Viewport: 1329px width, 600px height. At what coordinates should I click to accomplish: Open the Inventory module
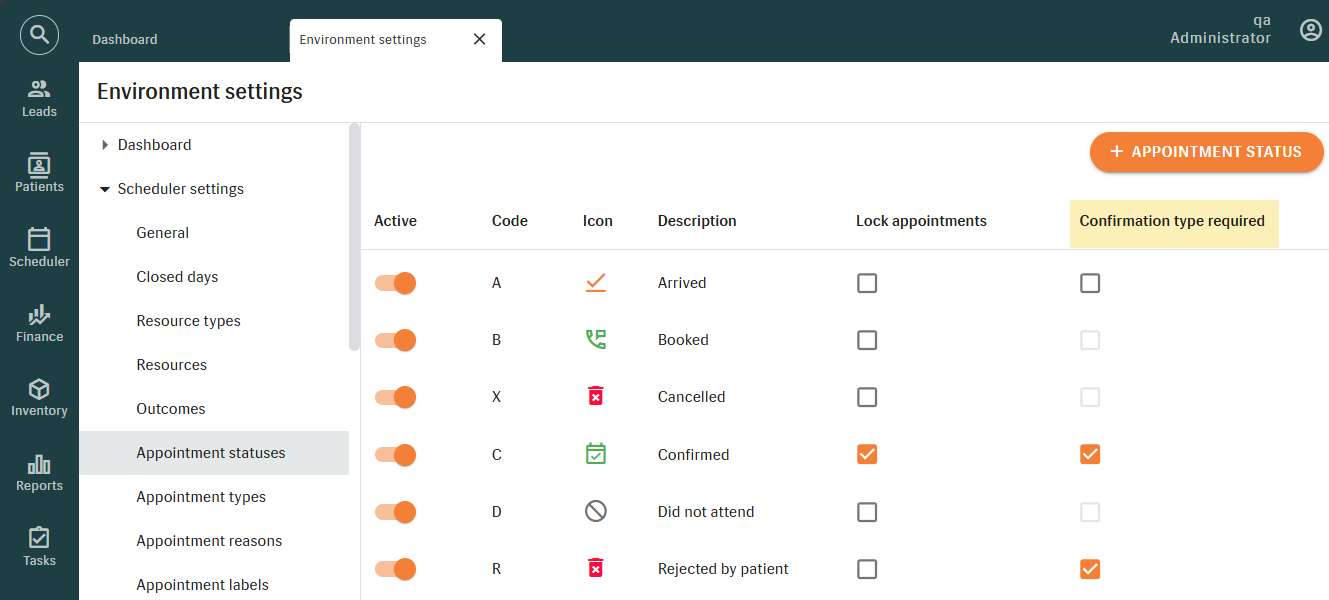tap(39, 397)
